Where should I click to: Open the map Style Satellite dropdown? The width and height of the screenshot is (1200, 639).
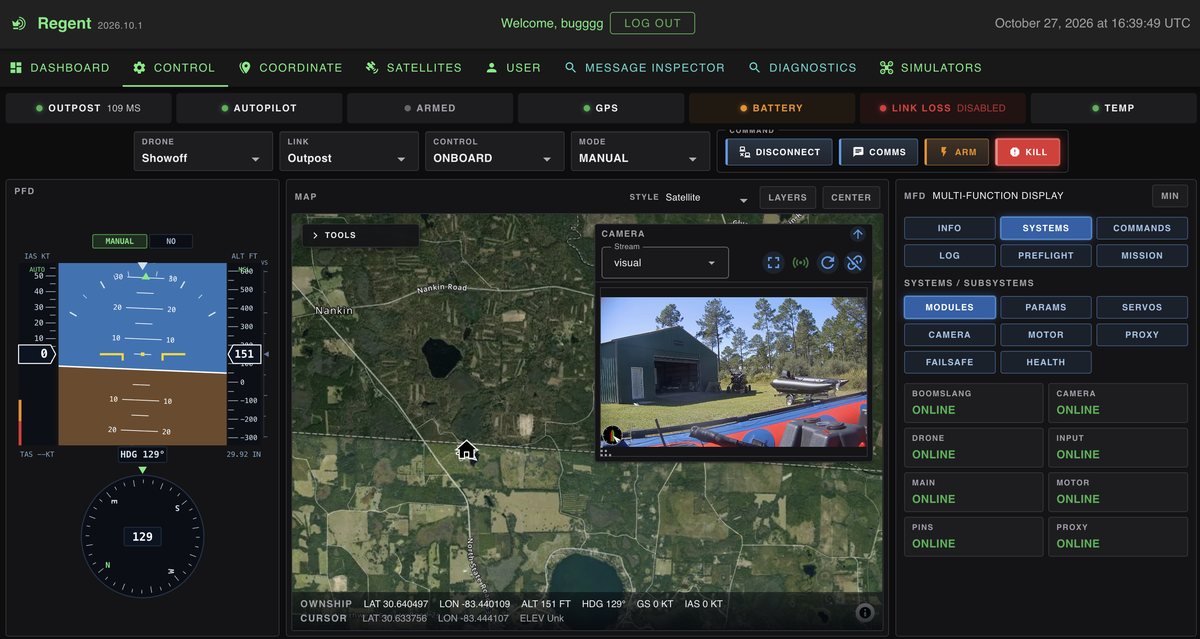[707, 198]
